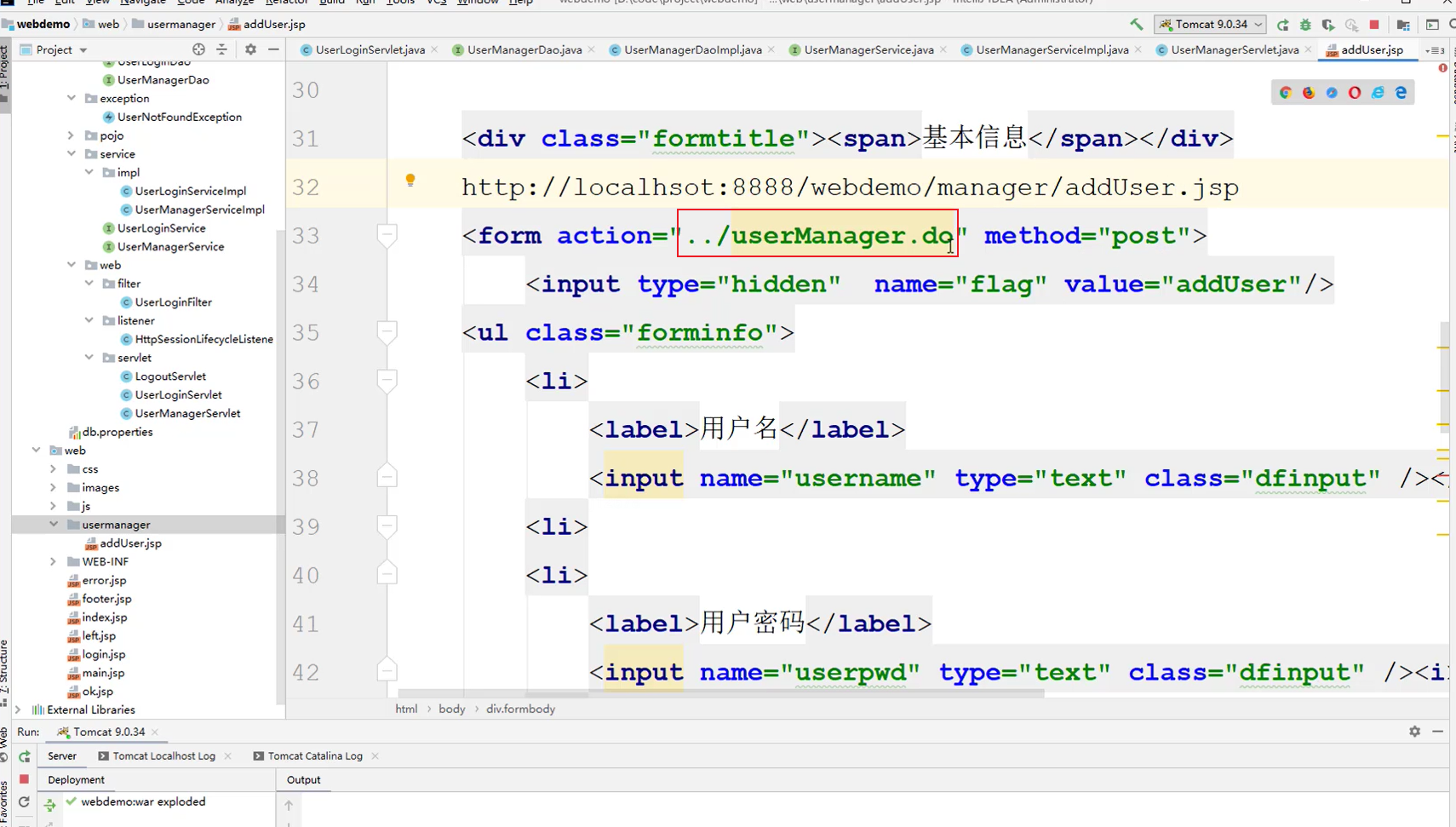Click Collapse All icon in Project panel
Image resolution: width=1456 pixels, height=827 pixels.
point(221,49)
